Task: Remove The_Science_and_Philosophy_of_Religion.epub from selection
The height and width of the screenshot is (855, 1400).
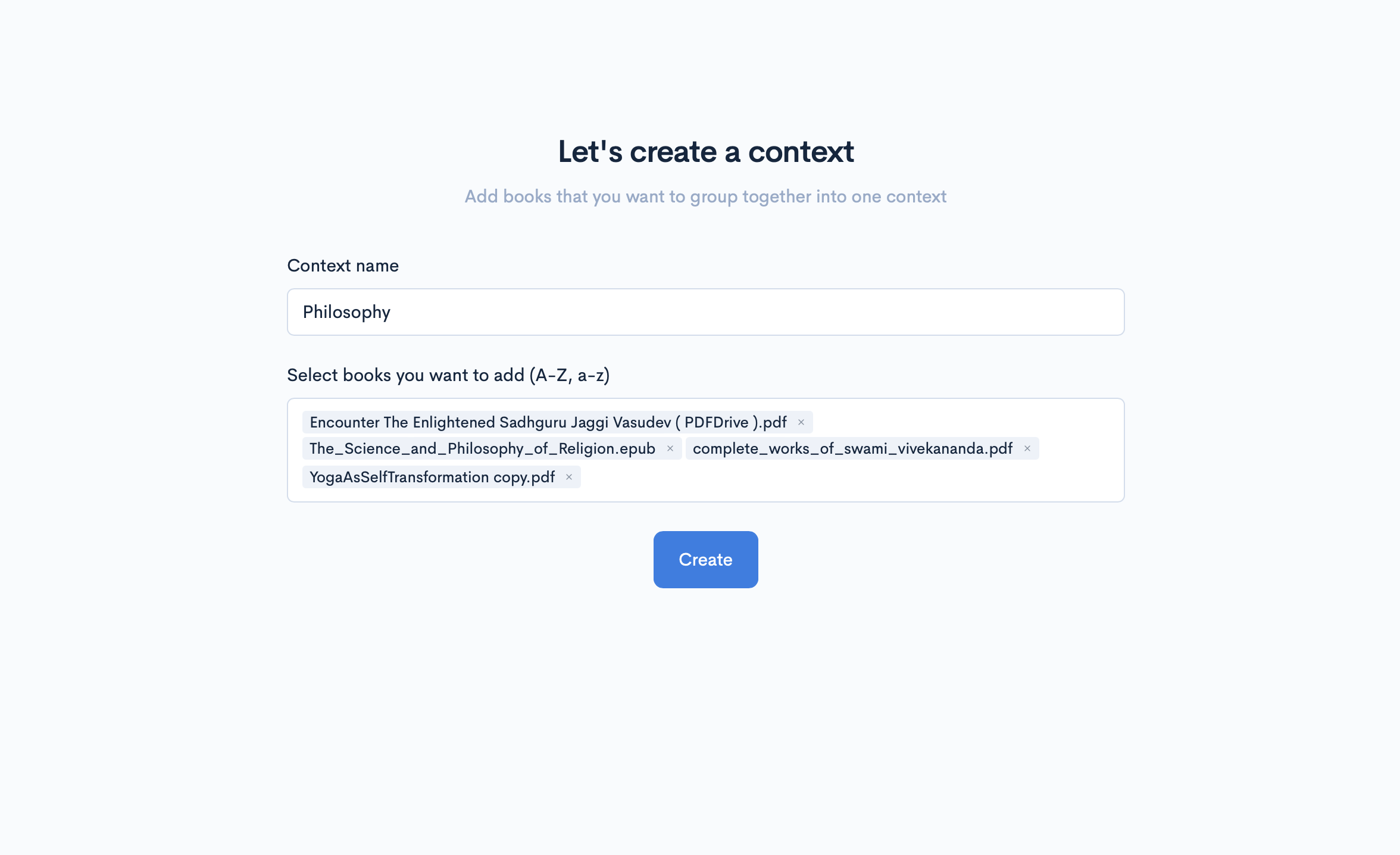Action: click(x=670, y=448)
